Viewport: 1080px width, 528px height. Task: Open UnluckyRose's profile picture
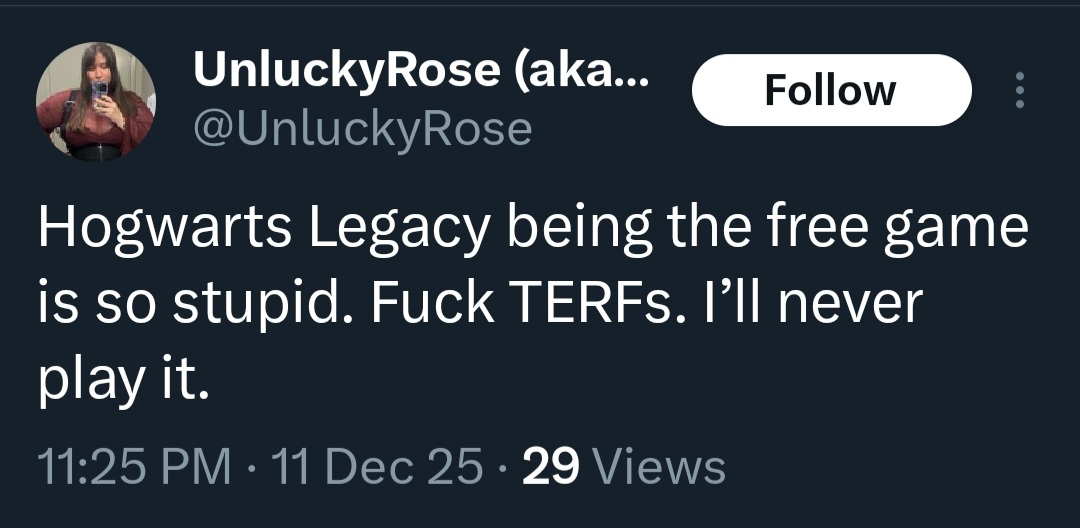tap(95, 101)
